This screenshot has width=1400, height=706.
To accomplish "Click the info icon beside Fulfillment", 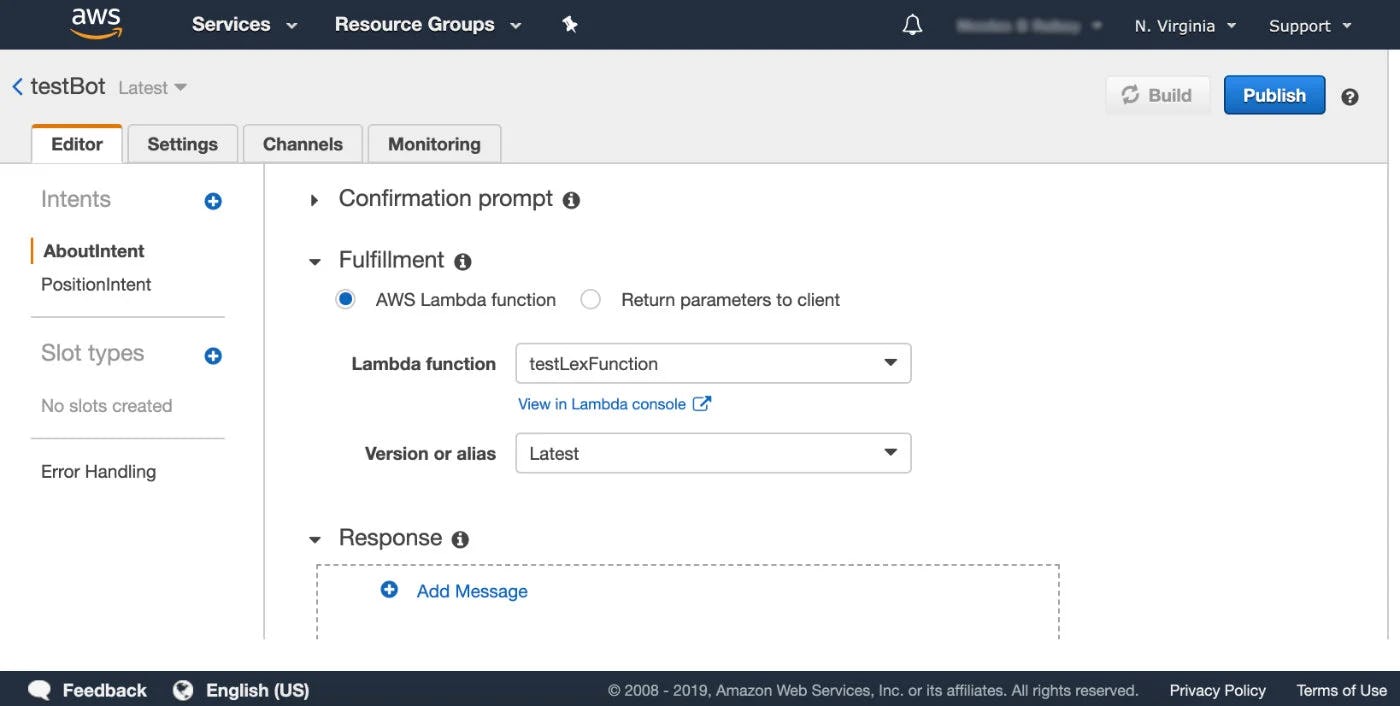I will (462, 261).
